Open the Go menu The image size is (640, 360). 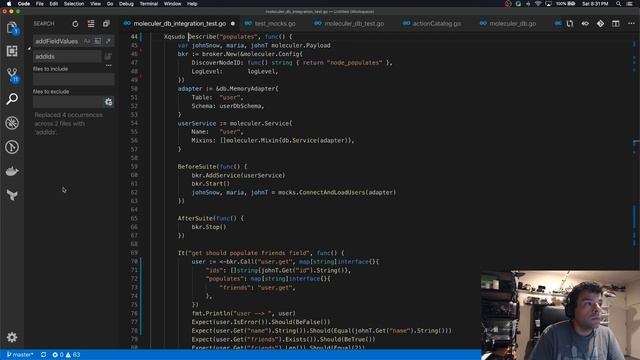click(x=110, y=4)
